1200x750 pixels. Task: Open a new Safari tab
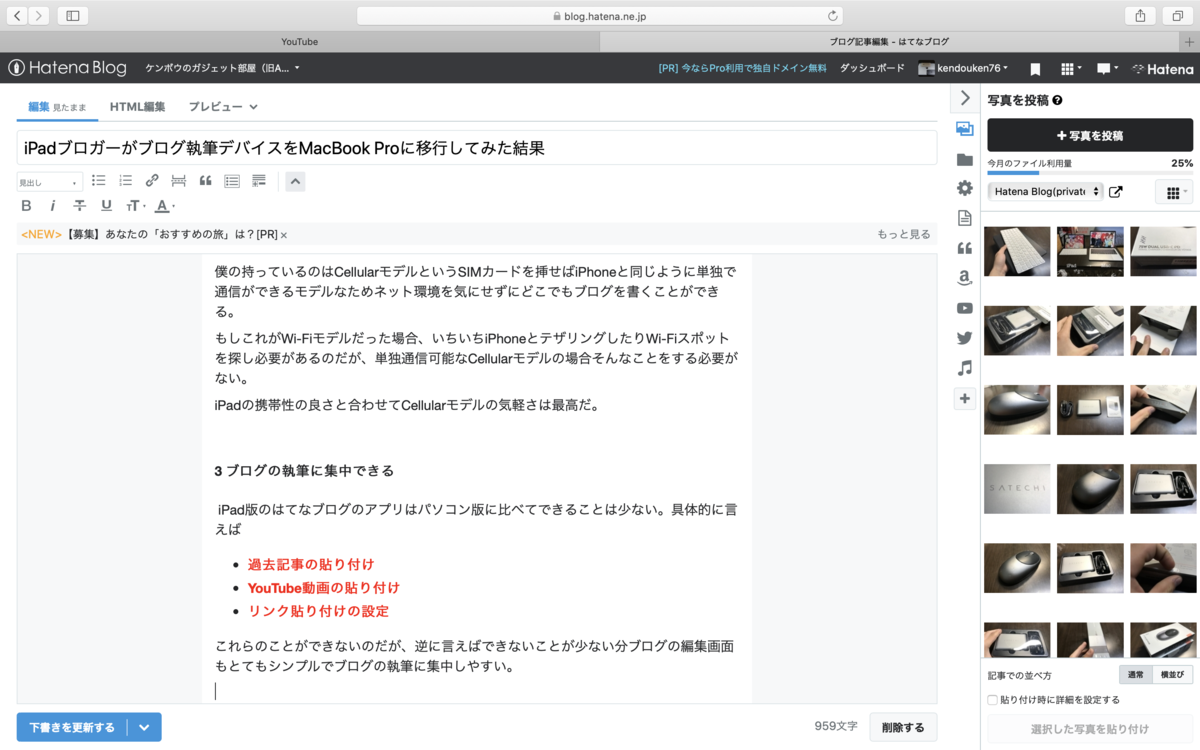pyautogui.click(x=1189, y=41)
